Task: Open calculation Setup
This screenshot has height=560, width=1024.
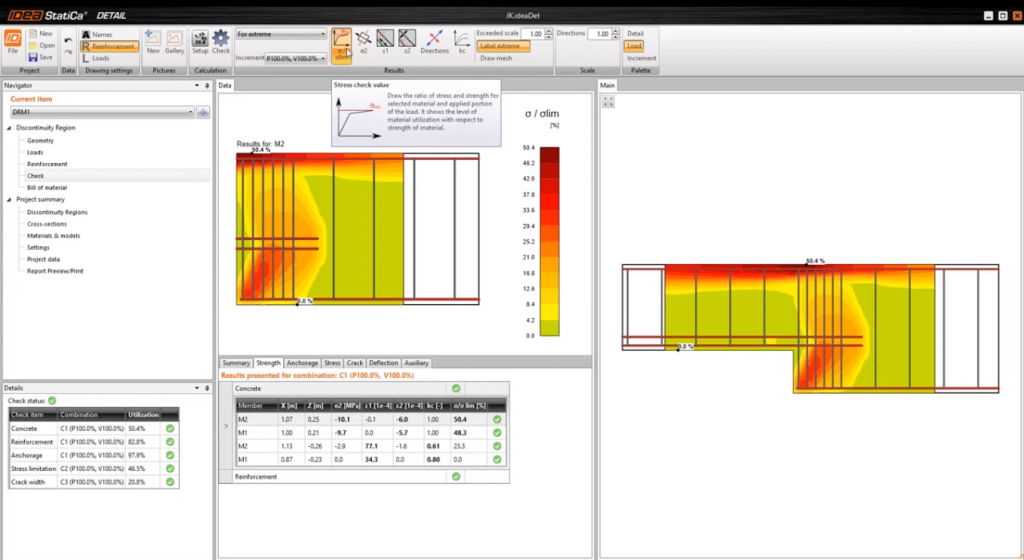Action: [x=200, y=42]
